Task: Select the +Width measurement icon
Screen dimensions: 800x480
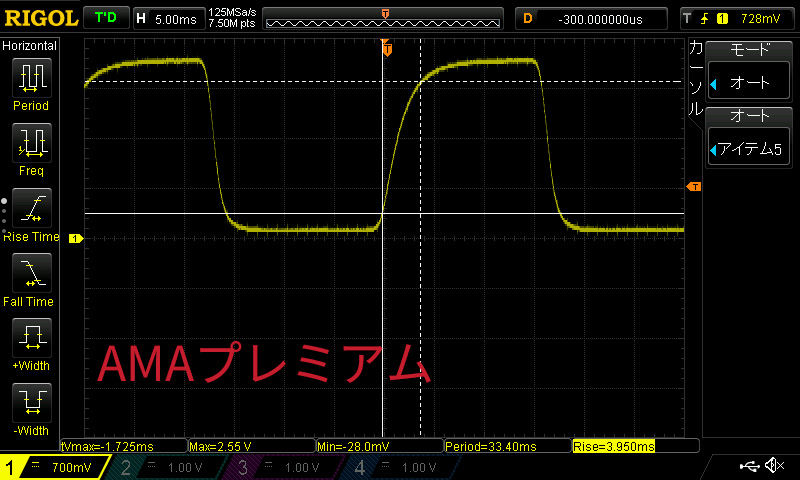Action: 32,338
